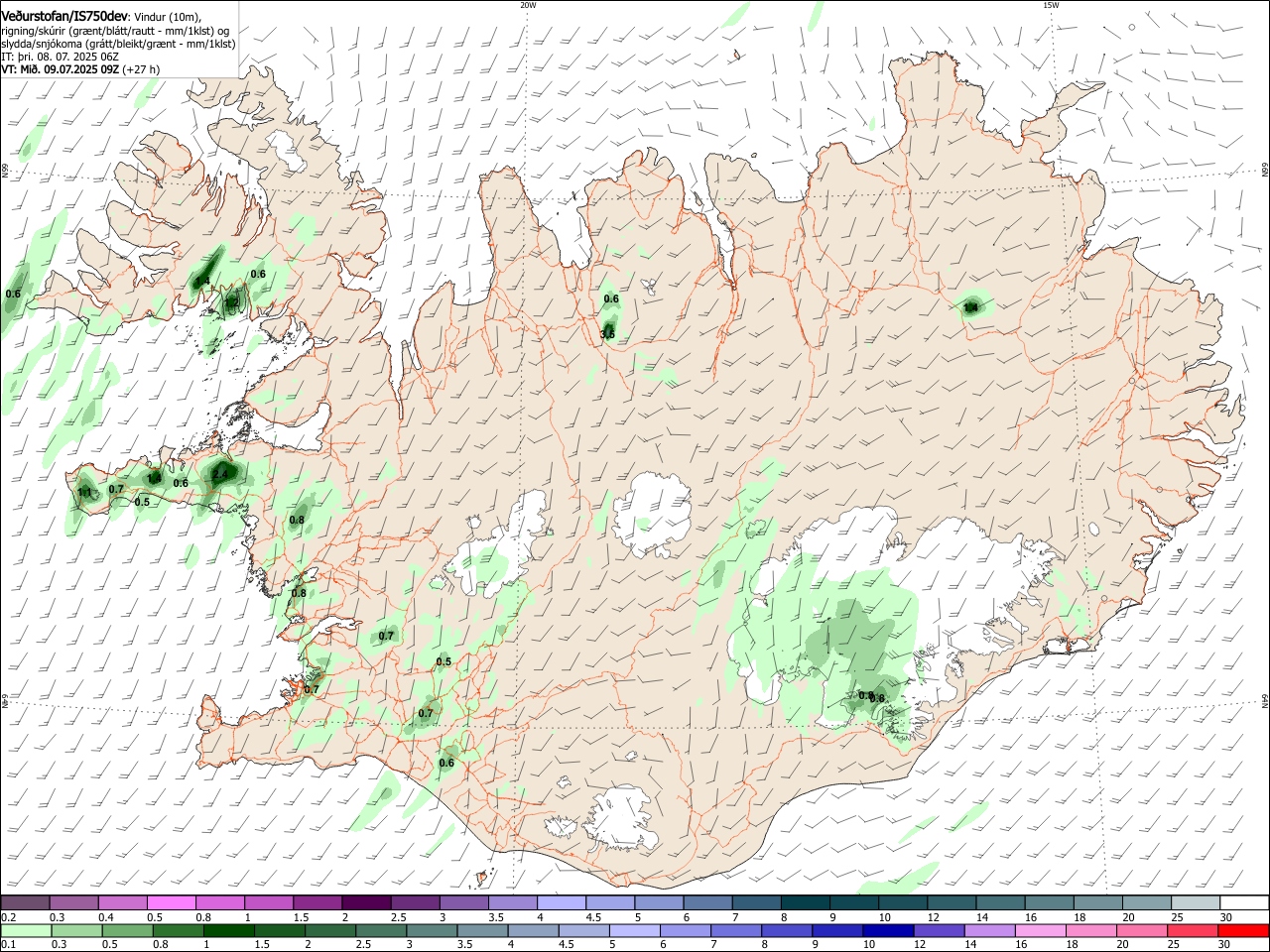Viewport: 1270px width, 952px height.
Task: Click the pure red swatch above the lower 30 label
Action: point(1242,930)
